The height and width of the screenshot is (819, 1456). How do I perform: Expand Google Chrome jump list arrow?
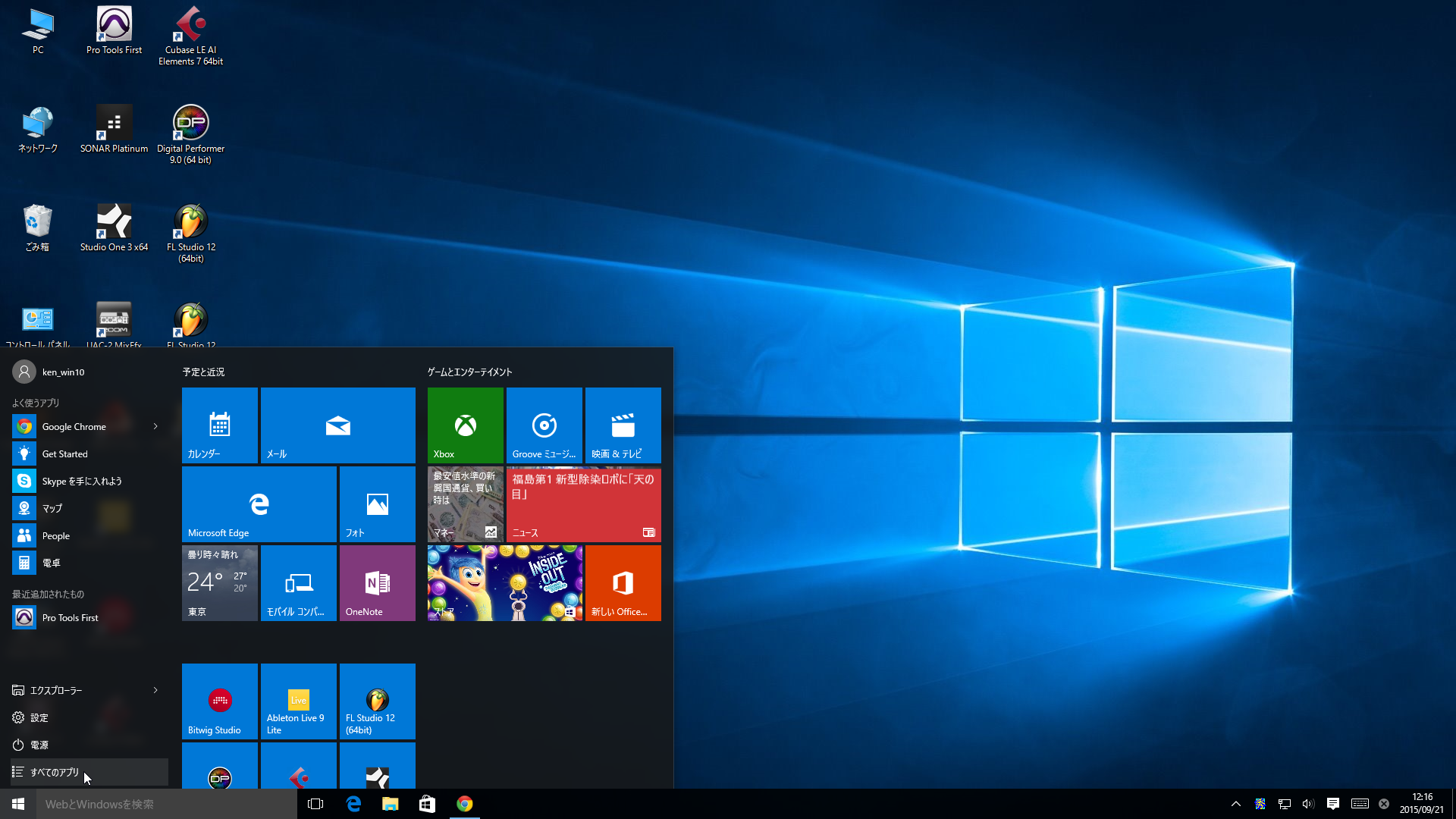point(155,426)
